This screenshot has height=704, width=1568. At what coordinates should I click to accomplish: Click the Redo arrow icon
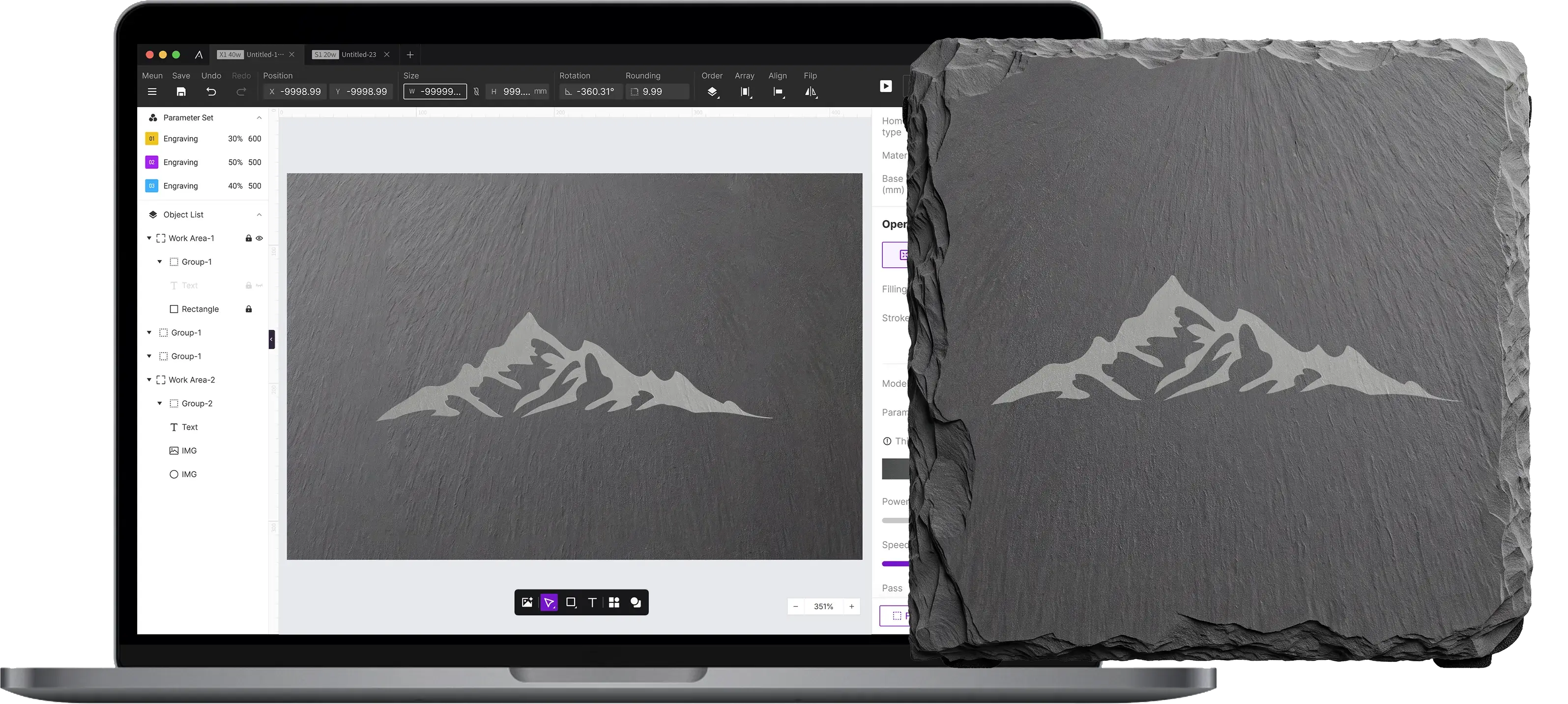point(241,92)
